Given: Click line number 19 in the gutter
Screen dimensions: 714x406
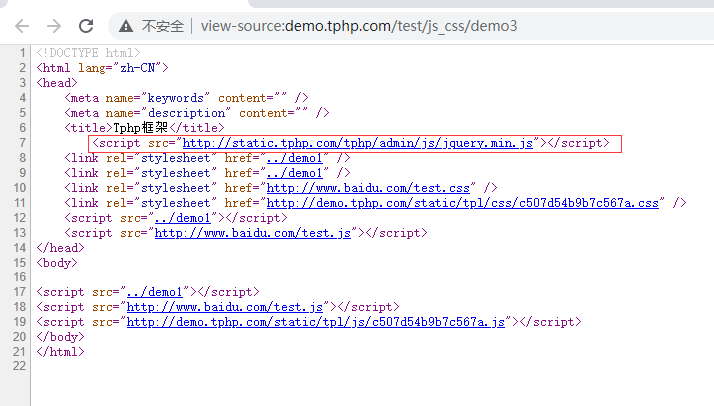Looking at the screenshot, I should coord(20,322).
